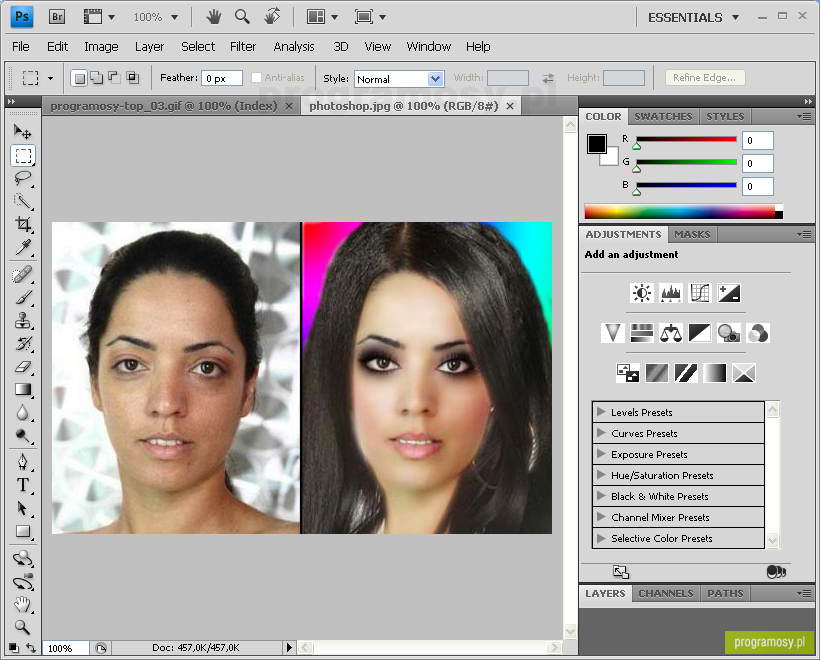The width and height of the screenshot is (820, 660).
Task: Choose New selection mode
Action: (79, 78)
